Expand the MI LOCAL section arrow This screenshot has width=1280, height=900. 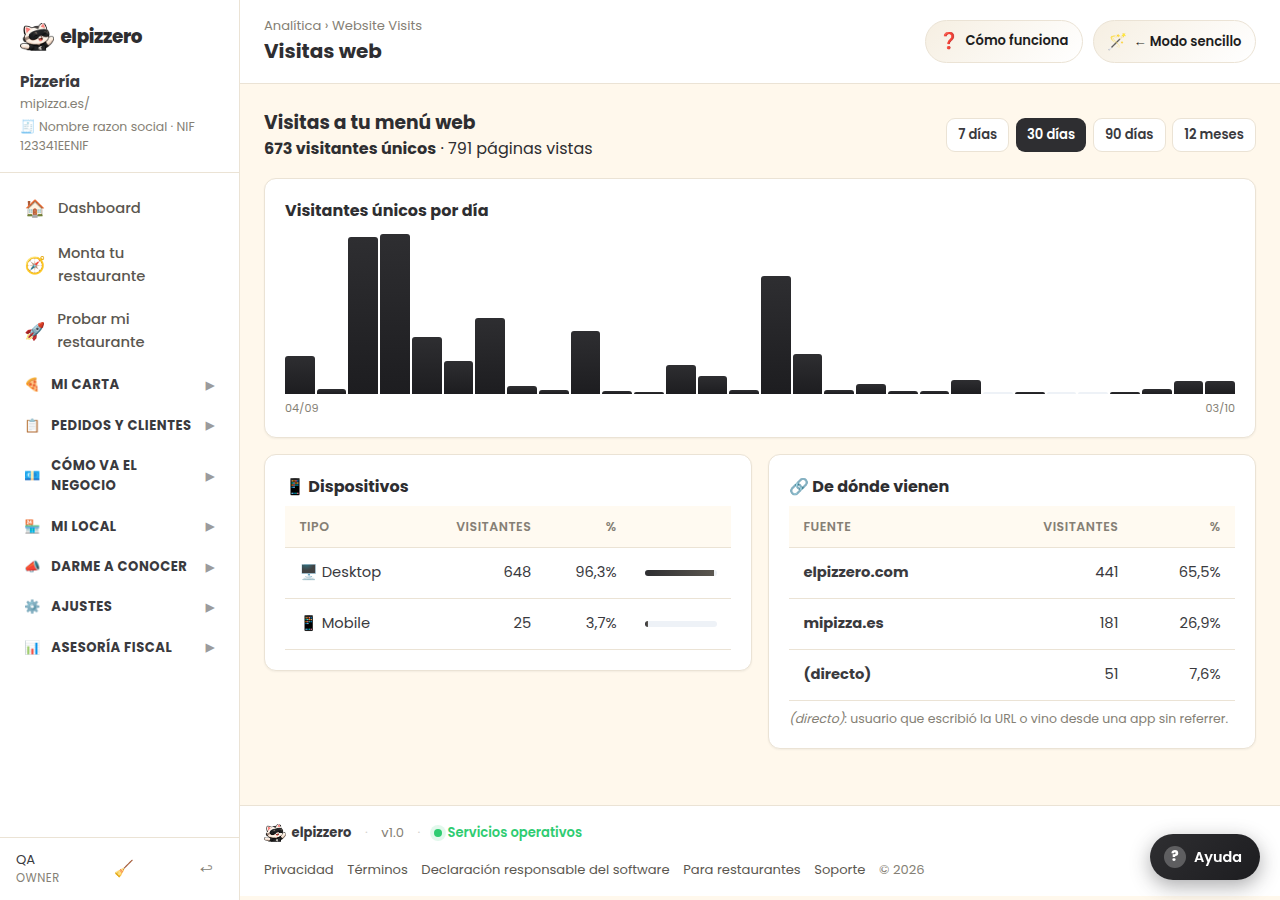[210, 527]
